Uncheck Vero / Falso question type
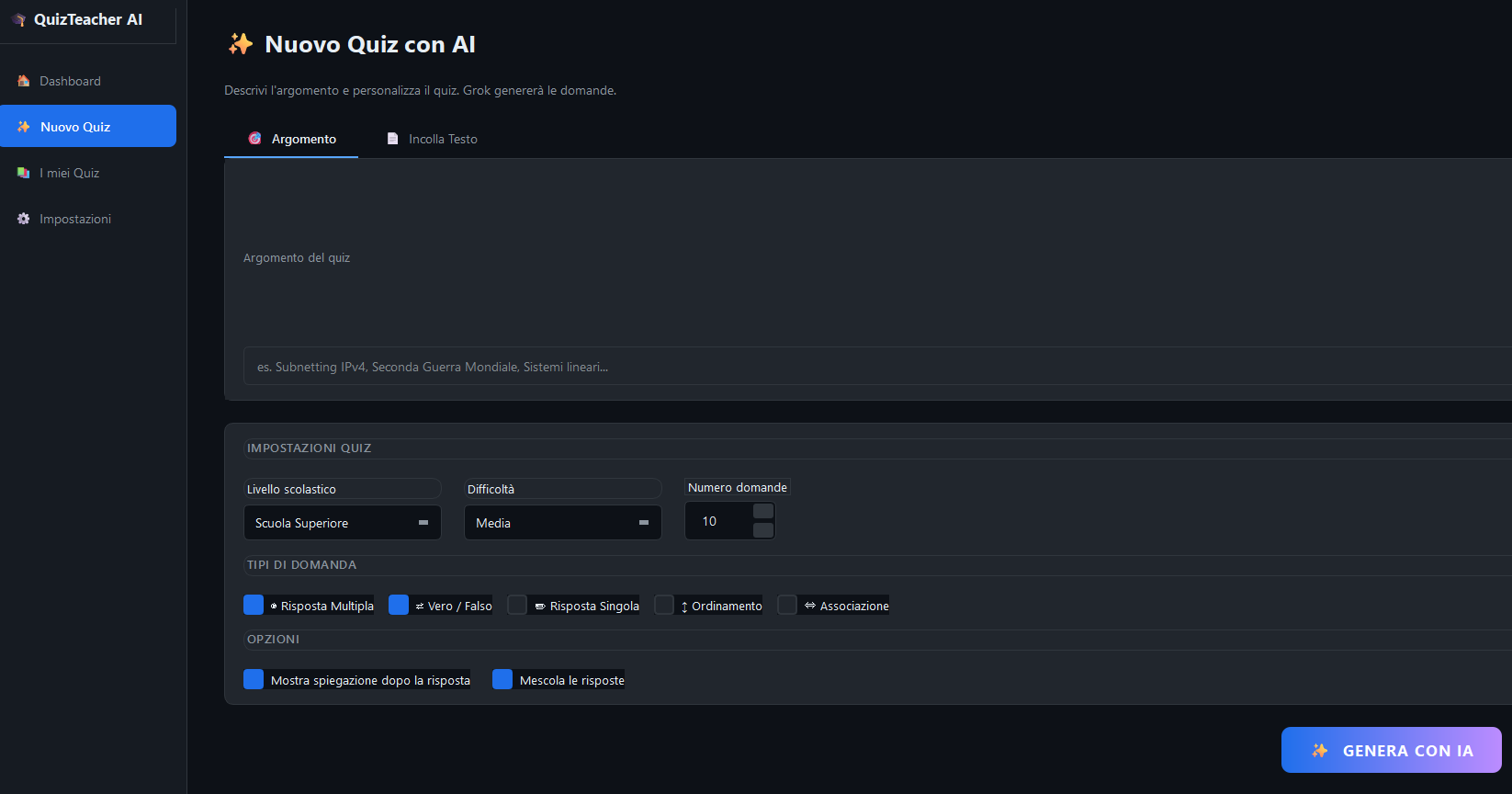Image resolution: width=1512 pixels, height=794 pixels. click(x=399, y=605)
